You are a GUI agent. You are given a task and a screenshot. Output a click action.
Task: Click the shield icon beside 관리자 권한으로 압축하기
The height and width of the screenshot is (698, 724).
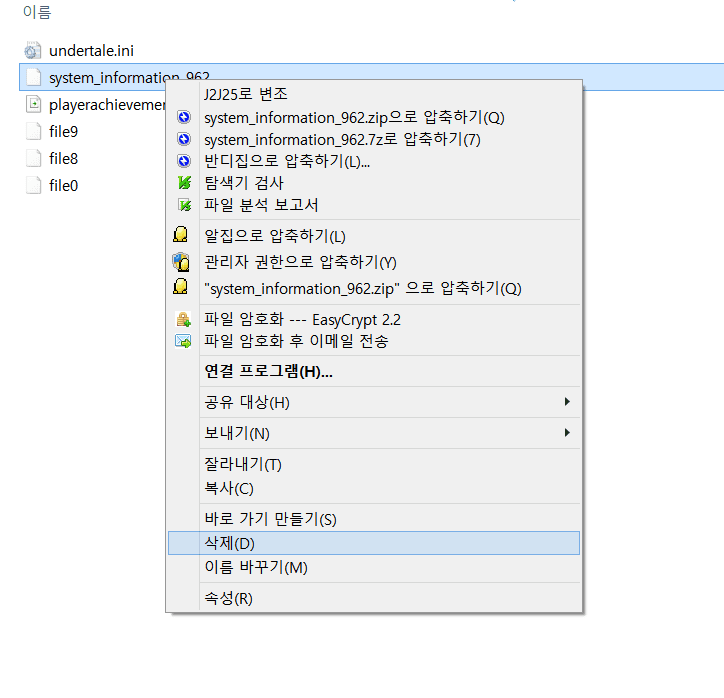pyautogui.click(x=181, y=262)
